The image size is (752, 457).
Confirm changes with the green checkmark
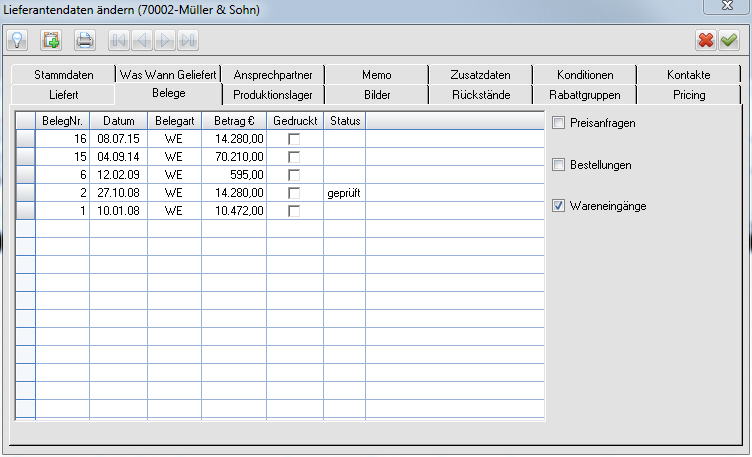coord(729,40)
